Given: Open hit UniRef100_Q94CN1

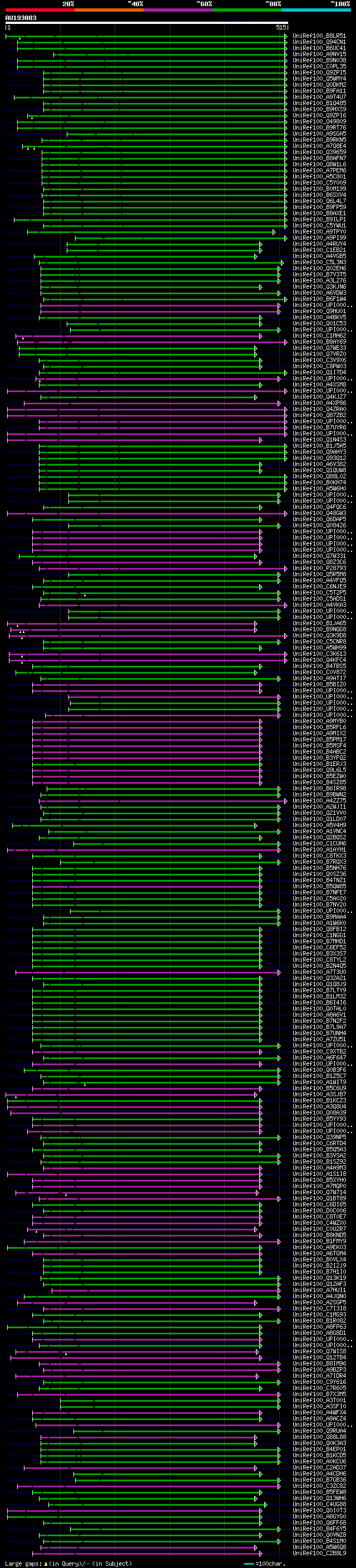Looking at the screenshot, I should click(x=319, y=42).
